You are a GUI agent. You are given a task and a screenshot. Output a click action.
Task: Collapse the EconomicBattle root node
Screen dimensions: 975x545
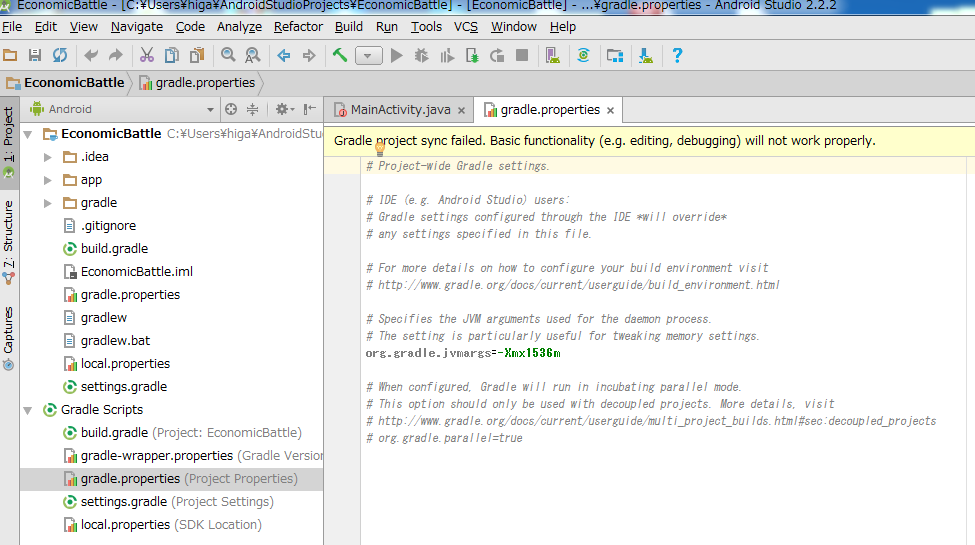(28, 134)
